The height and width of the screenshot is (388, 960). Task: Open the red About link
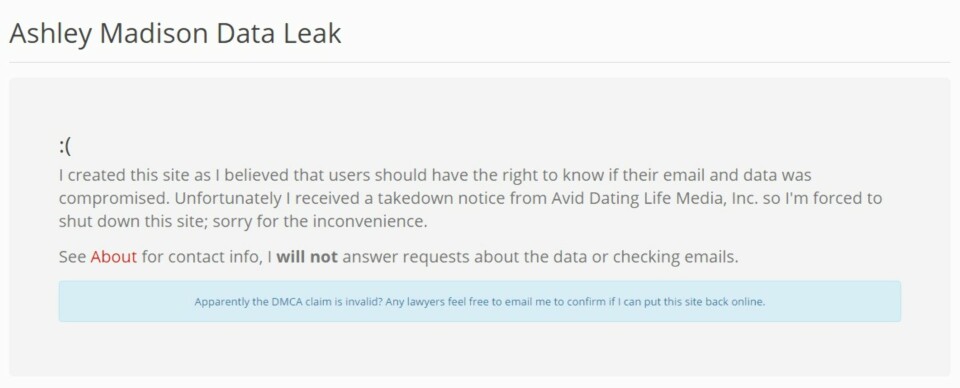pos(113,256)
